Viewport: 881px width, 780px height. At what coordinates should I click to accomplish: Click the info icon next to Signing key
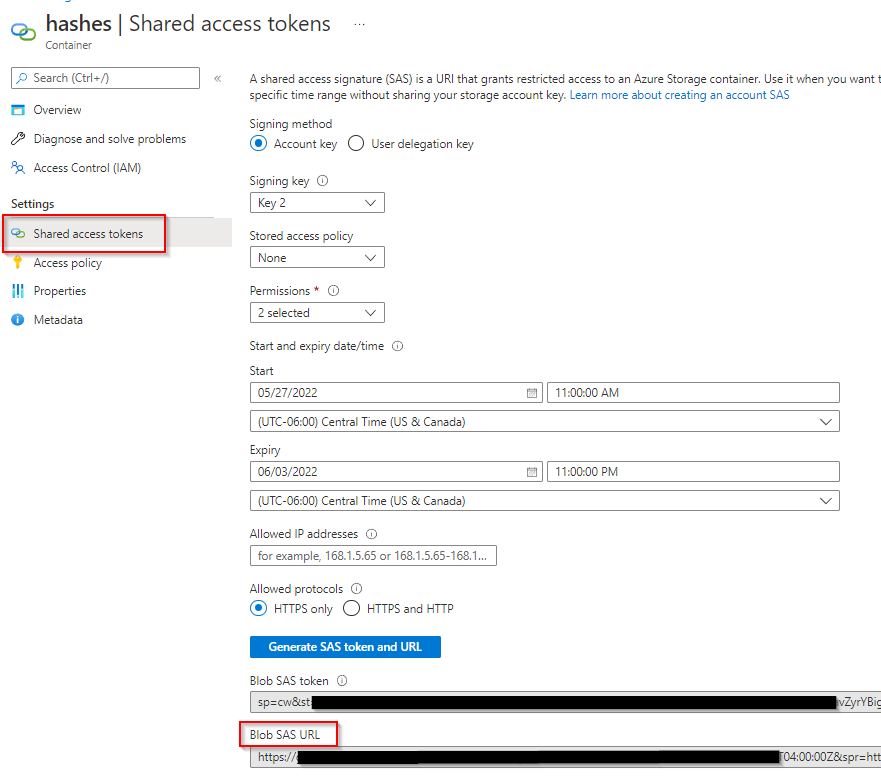(x=322, y=181)
